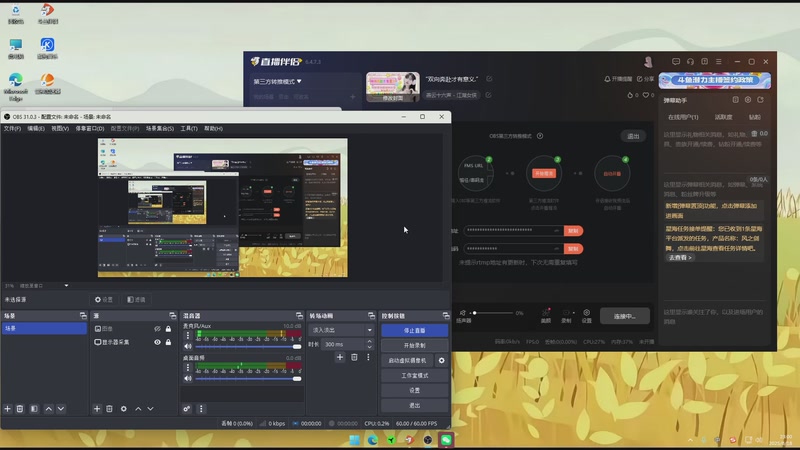Show the stream key field contents
800x450 pixels.
click(557, 248)
